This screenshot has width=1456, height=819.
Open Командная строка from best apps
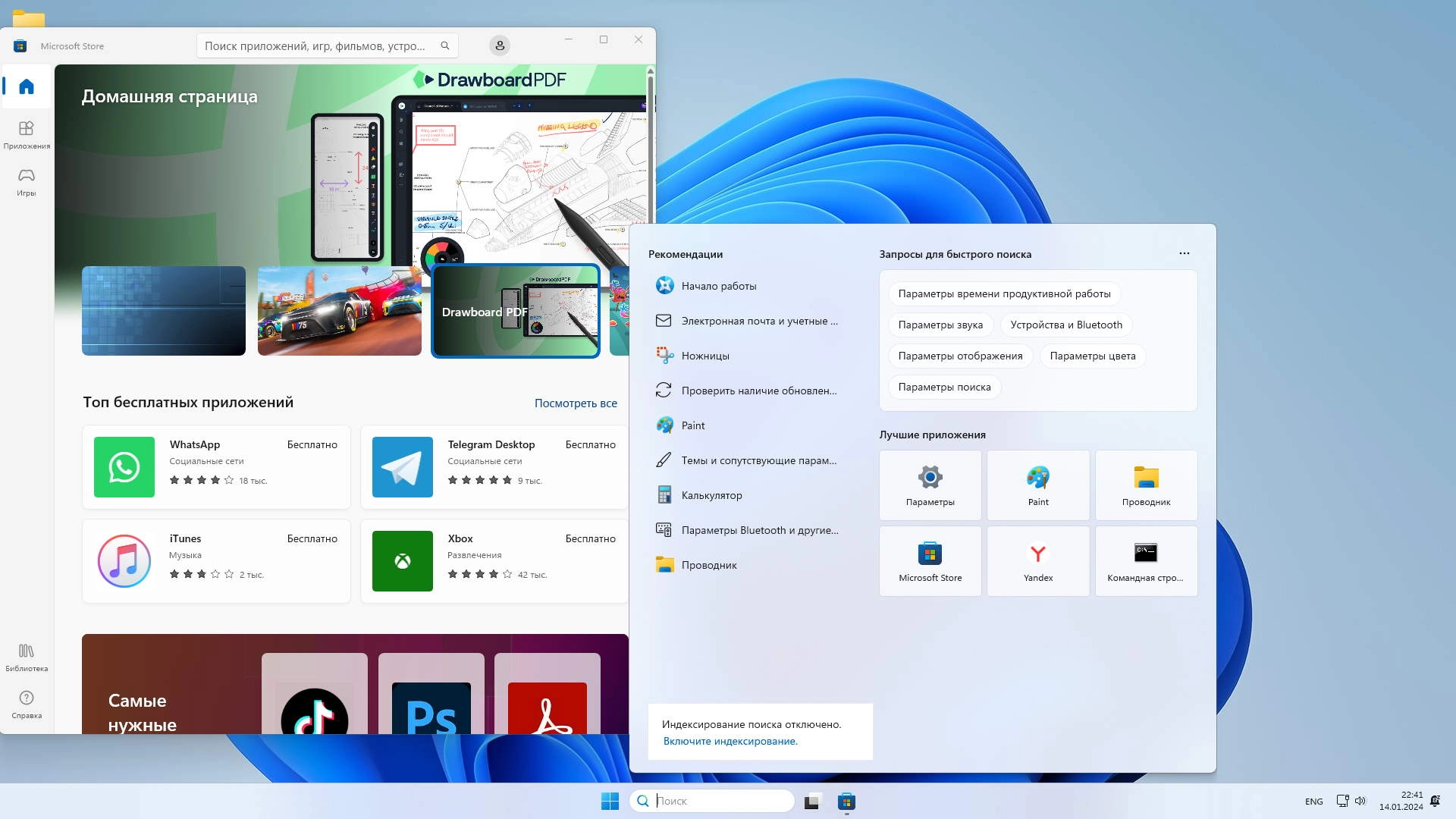pos(1145,561)
